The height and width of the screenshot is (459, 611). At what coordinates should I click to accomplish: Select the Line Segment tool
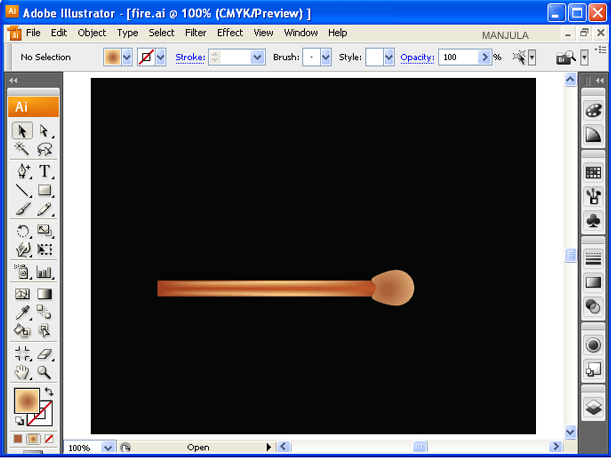pyautogui.click(x=22, y=191)
